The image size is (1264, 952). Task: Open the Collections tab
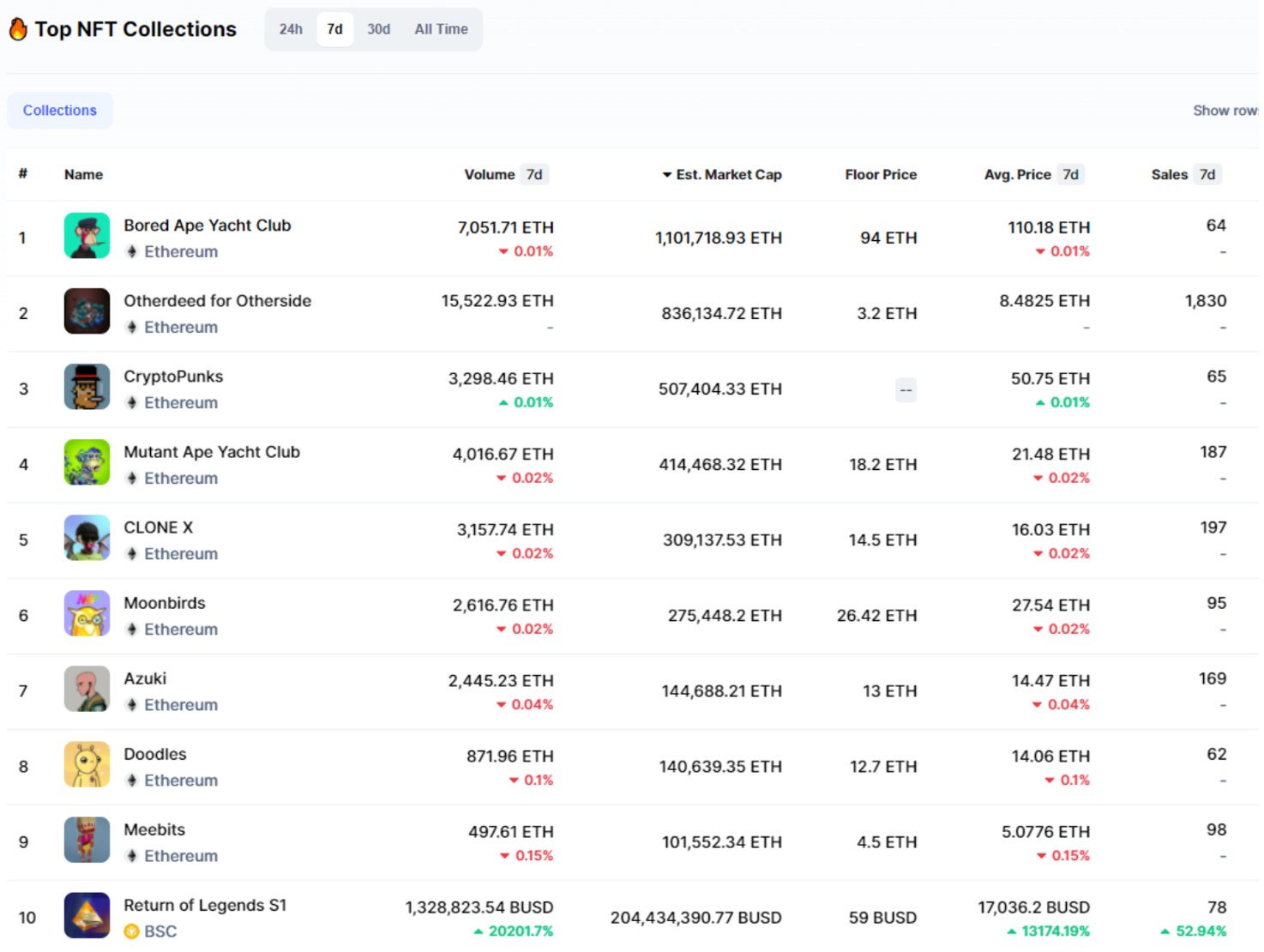click(x=60, y=111)
